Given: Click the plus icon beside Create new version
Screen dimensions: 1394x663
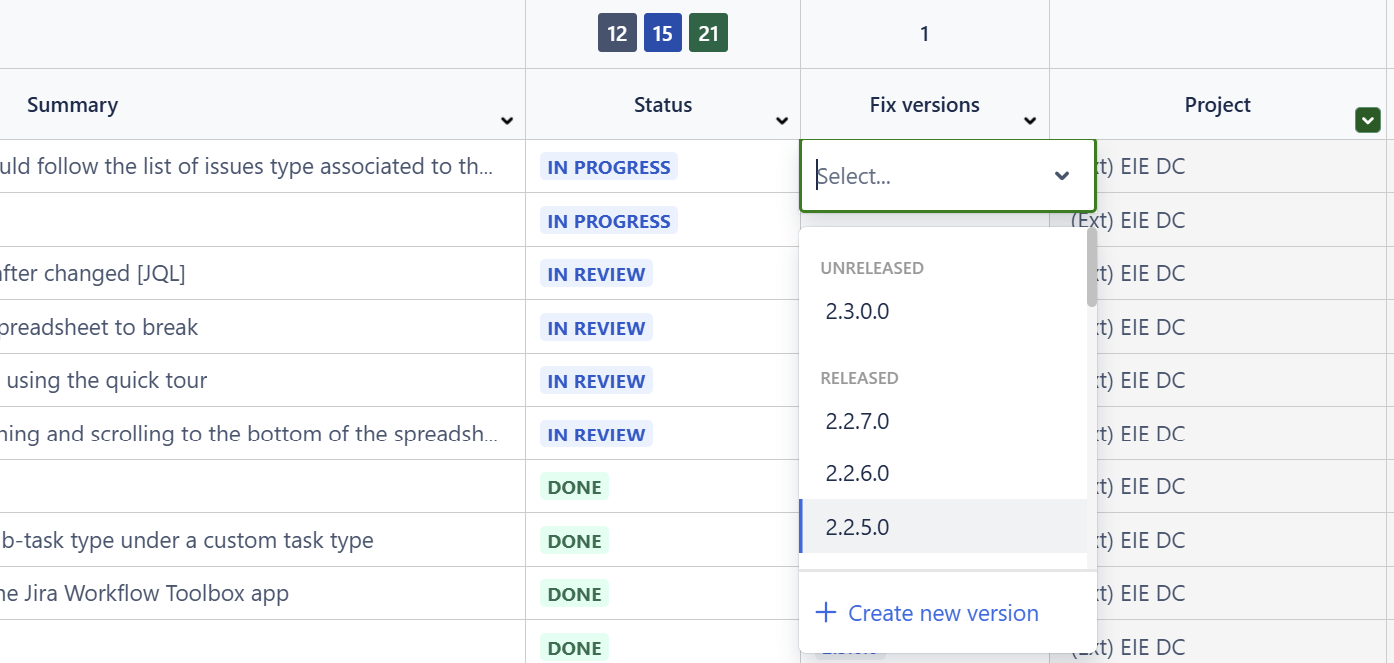Looking at the screenshot, I should (x=826, y=613).
